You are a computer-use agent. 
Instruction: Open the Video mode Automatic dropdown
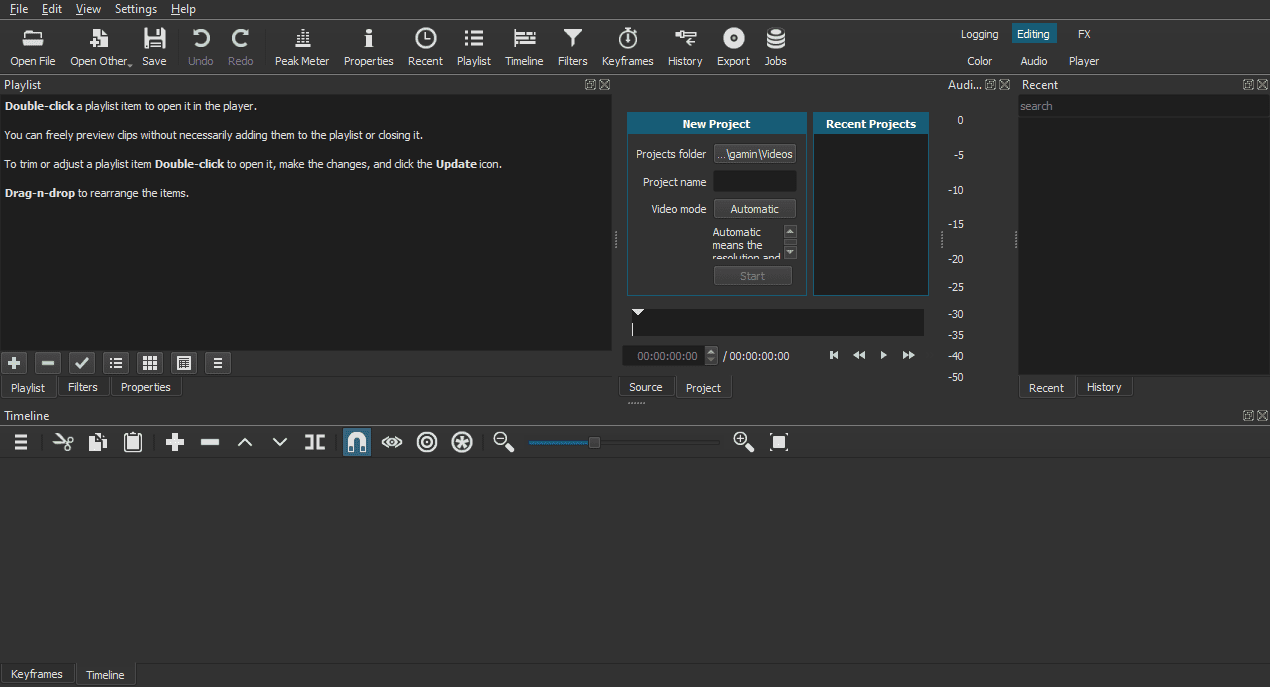(755, 209)
